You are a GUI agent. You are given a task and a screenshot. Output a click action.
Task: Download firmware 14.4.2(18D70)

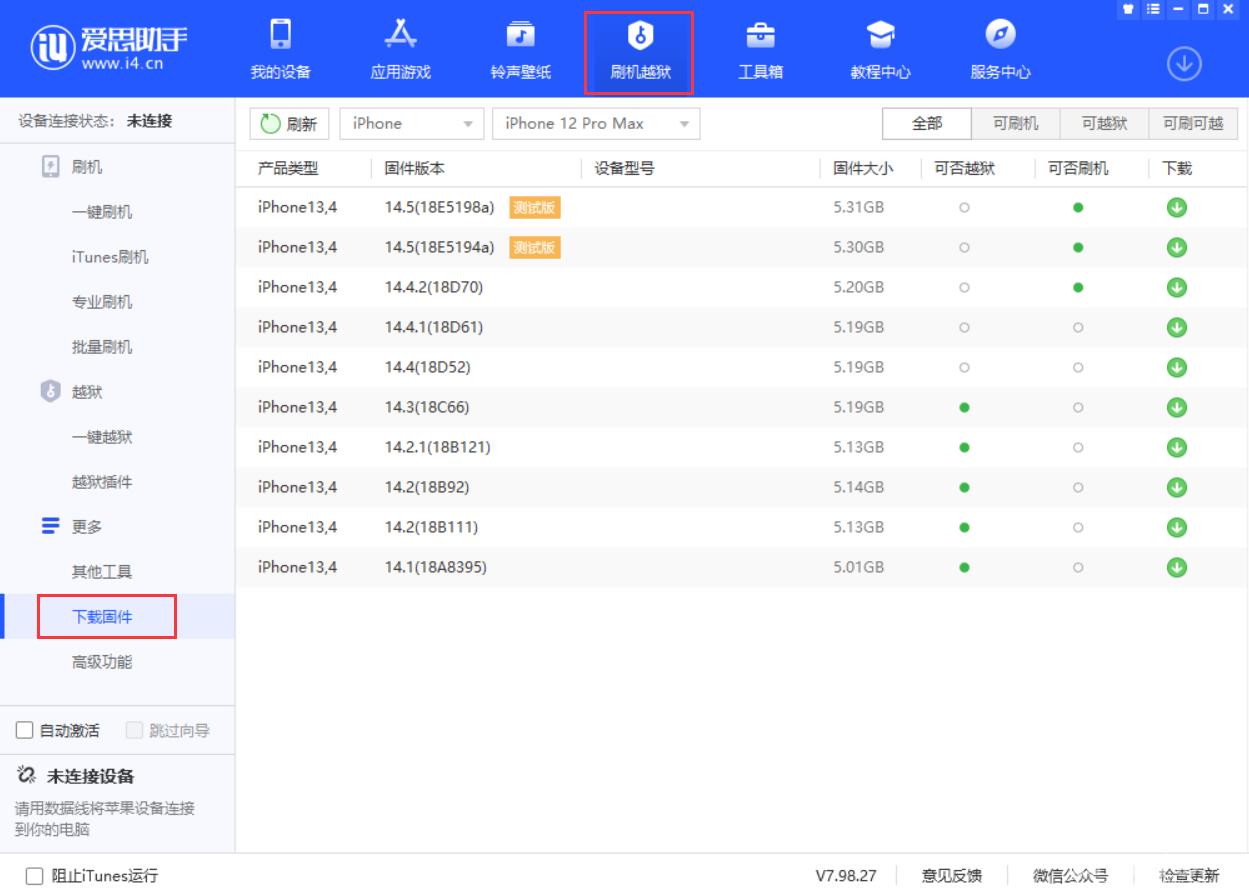1177,287
